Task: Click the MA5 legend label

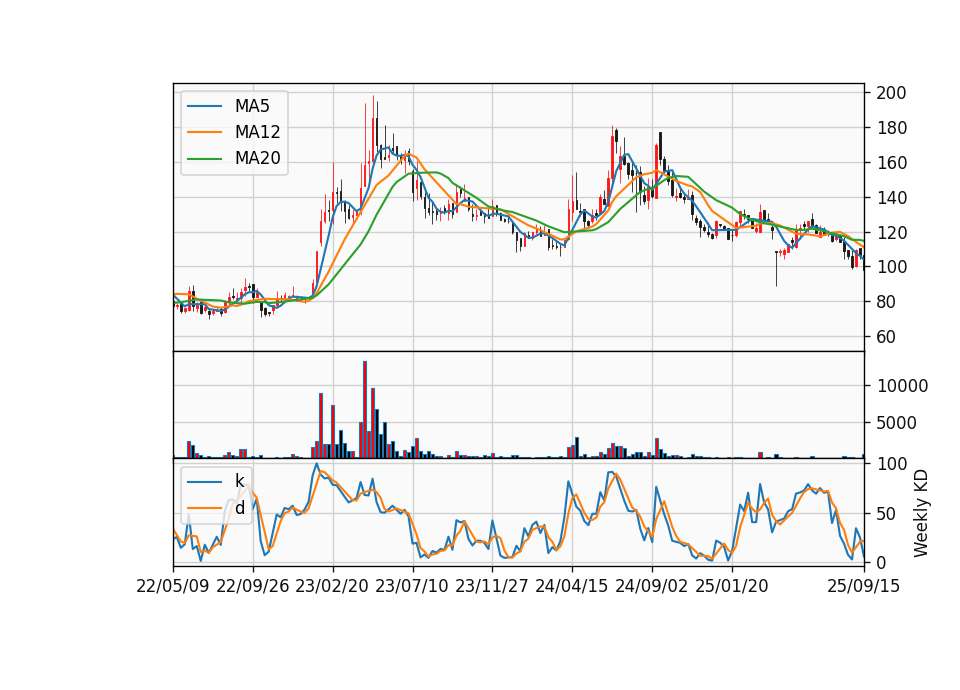Action: pos(252,106)
